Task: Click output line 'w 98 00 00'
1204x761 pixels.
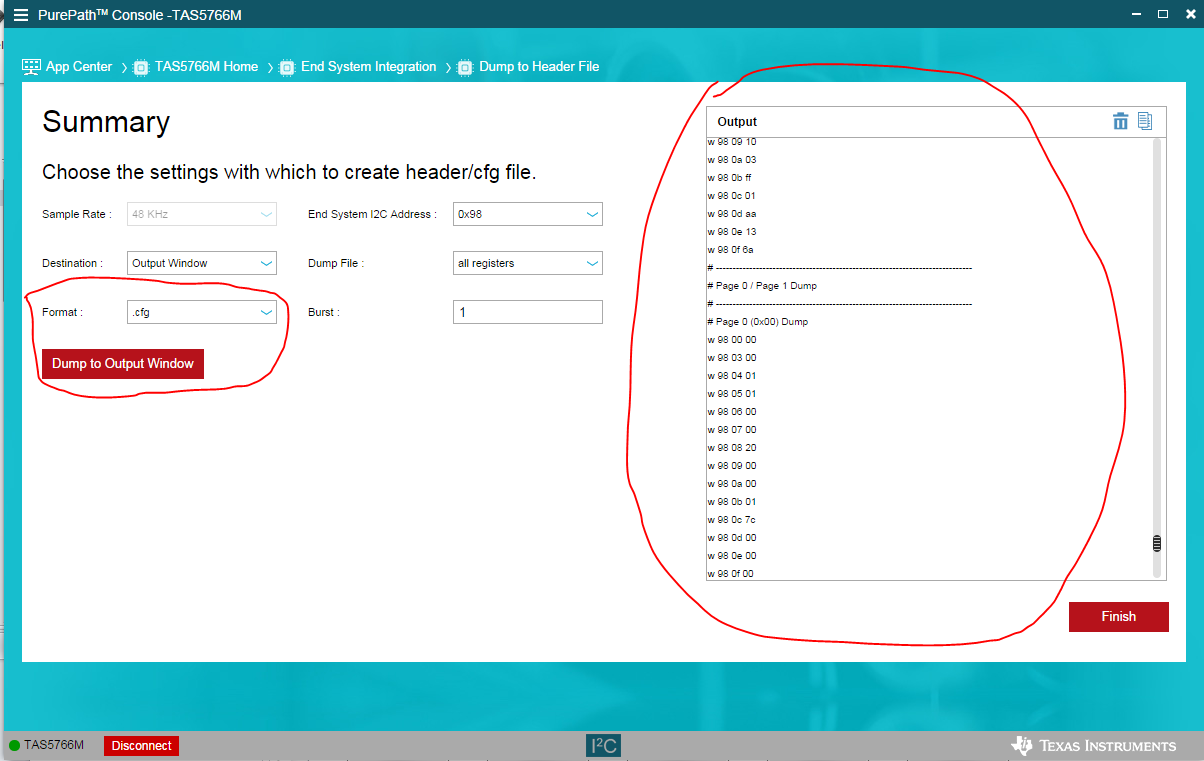Action: [731, 340]
